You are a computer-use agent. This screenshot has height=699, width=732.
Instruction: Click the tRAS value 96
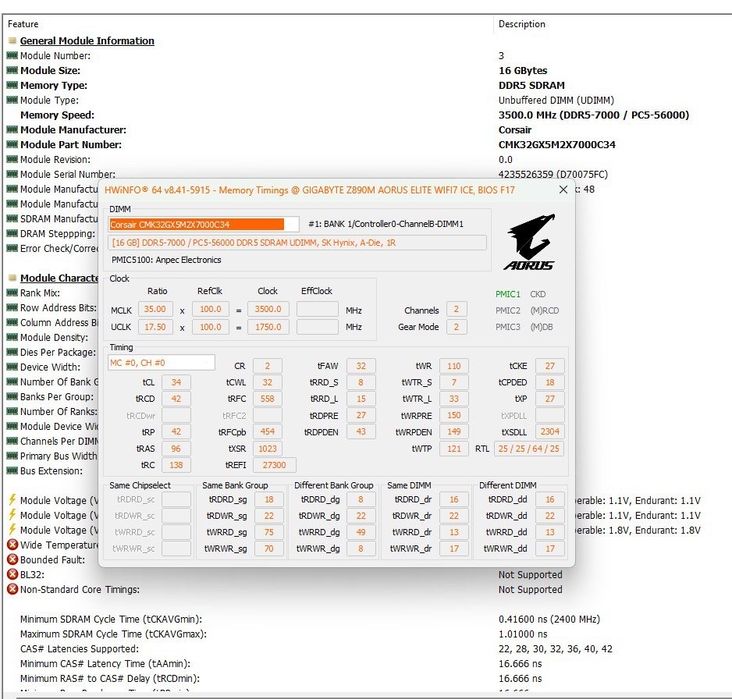click(x=176, y=449)
